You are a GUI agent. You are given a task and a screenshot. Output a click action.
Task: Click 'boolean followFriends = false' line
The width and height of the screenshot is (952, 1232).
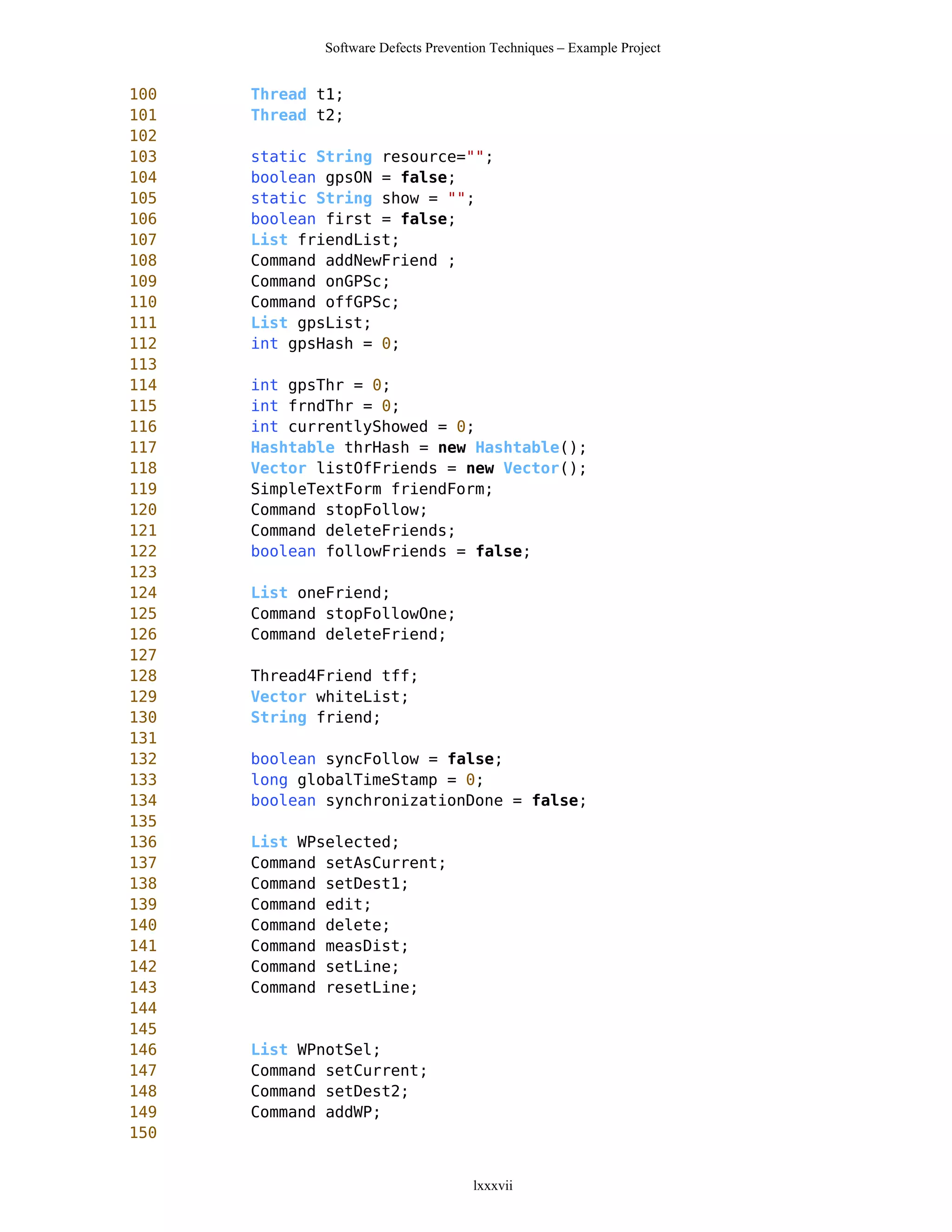pos(390,551)
